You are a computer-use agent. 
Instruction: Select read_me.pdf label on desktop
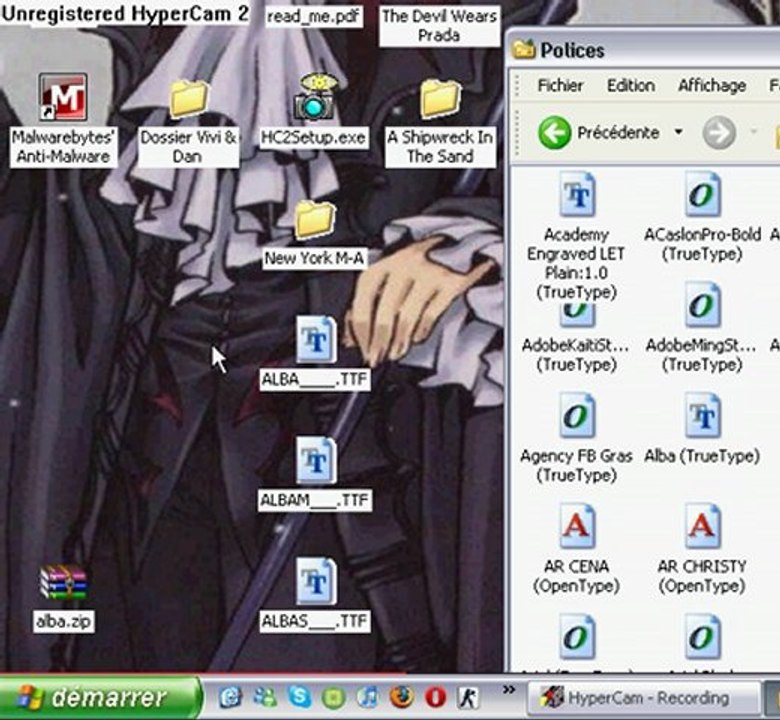(313, 16)
